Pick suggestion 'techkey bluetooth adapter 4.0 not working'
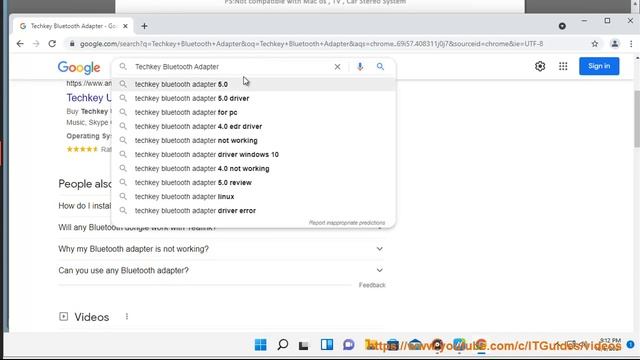The width and height of the screenshot is (640, 360). pyautogui.click(x=253, y=169)
